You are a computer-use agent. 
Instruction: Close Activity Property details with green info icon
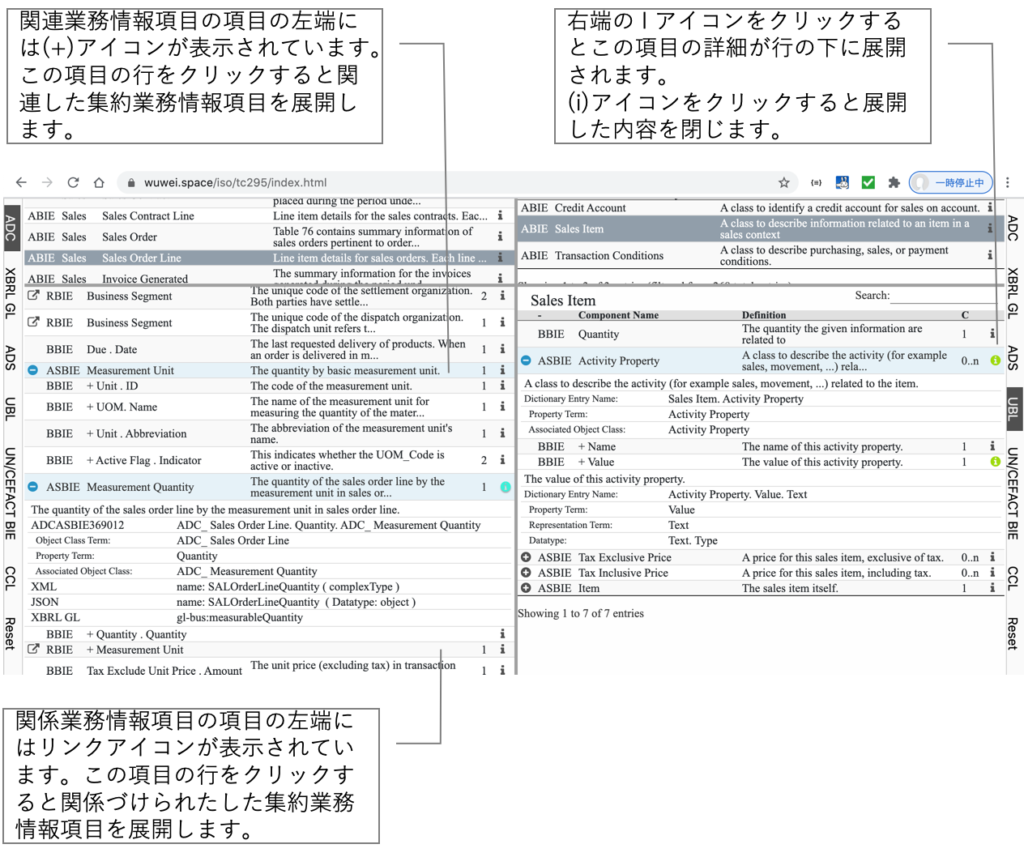coord(995,361)
